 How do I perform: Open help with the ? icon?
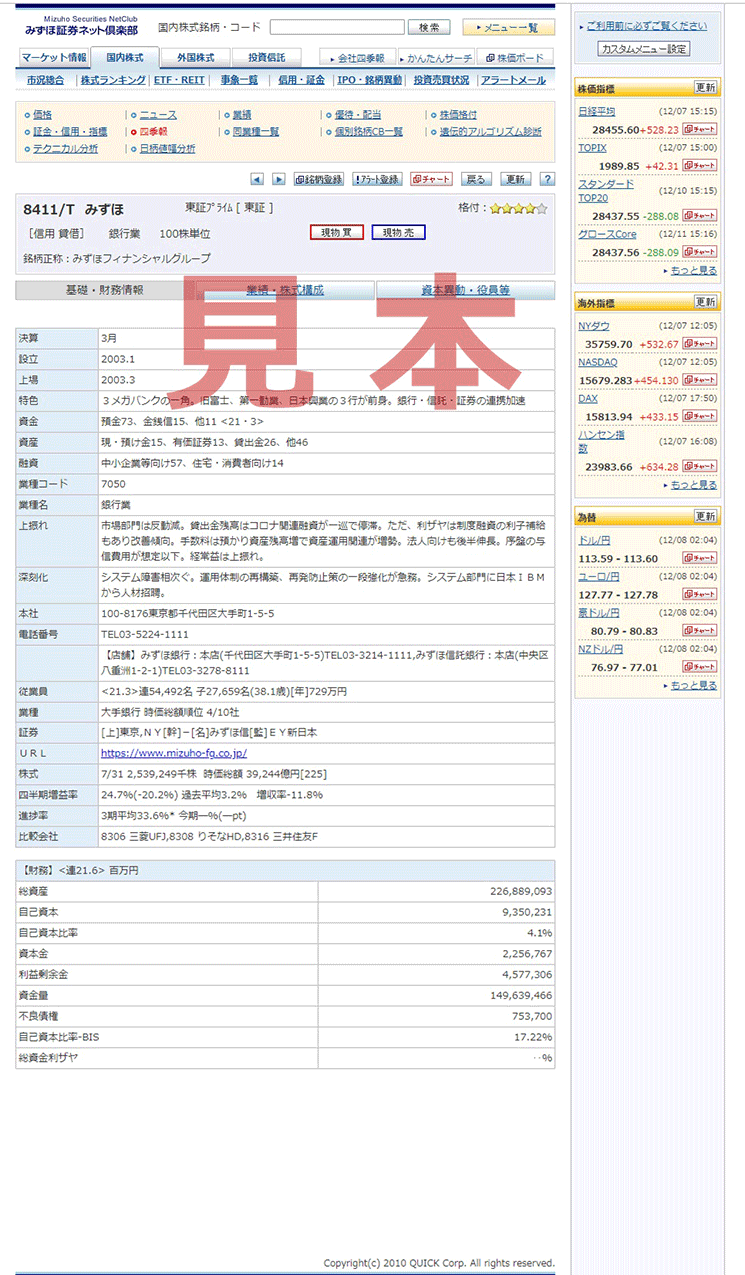tap(547, 179)
